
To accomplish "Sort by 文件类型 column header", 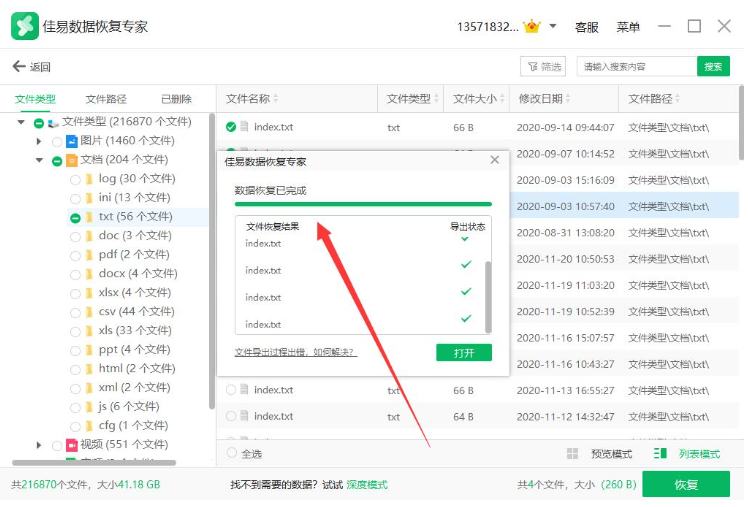I will (x=413, y=99).
